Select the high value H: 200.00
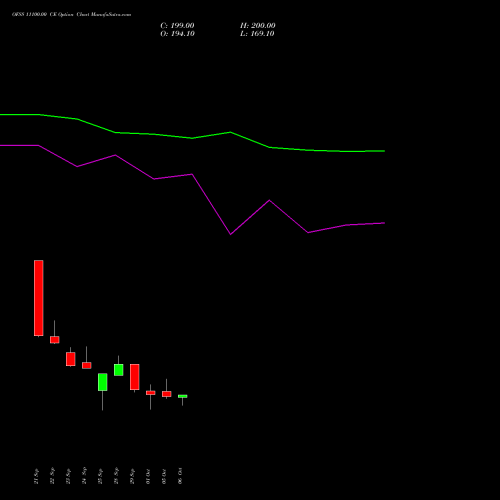Viewport: 500px width, 500px height. [x=258, y=26]
